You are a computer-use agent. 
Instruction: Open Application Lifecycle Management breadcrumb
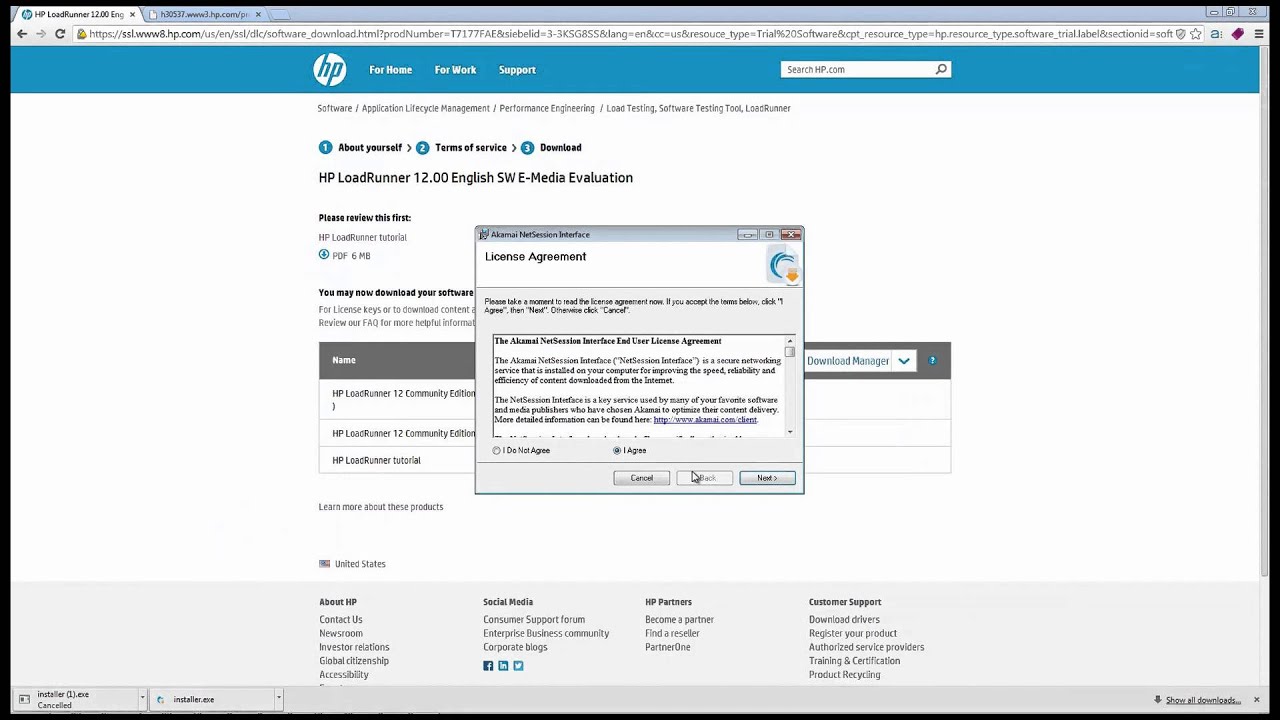[426, 108]
